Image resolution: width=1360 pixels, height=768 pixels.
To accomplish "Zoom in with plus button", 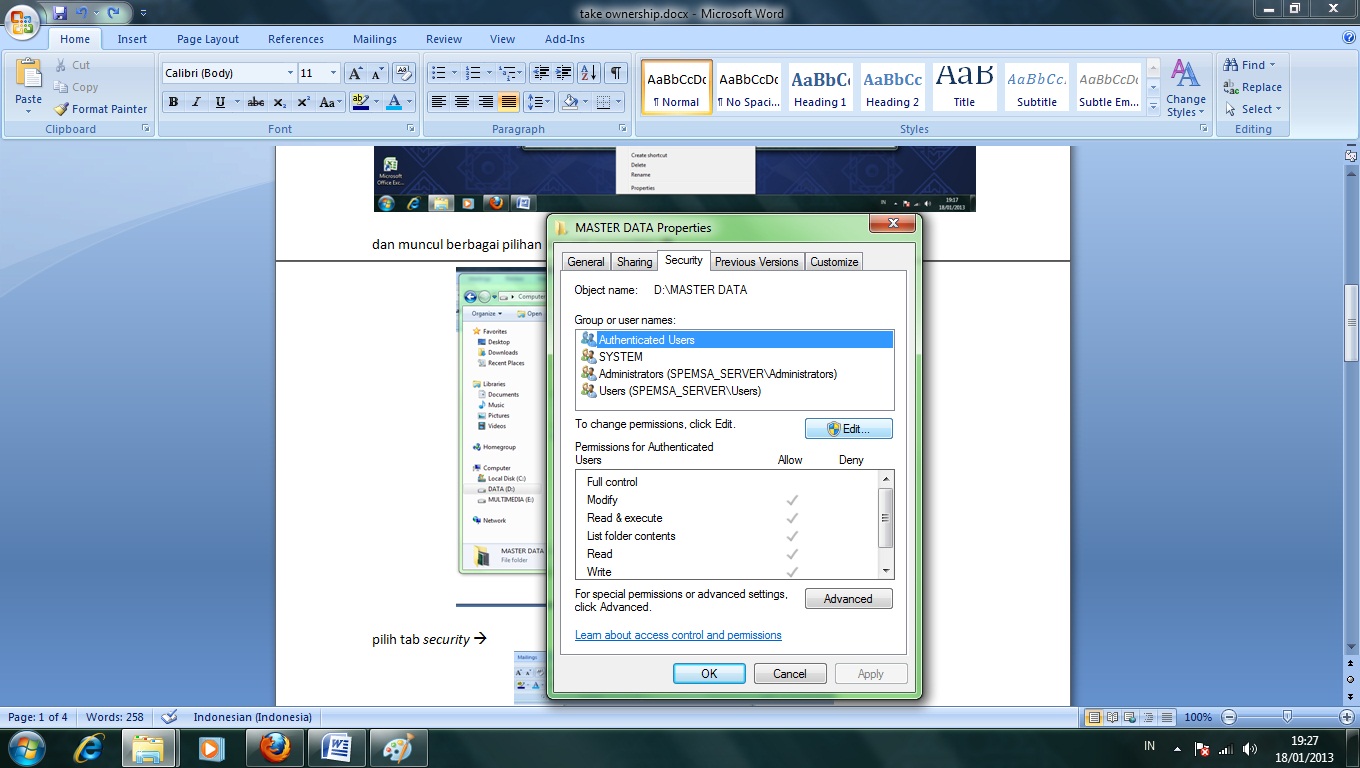I will 1347,717.
